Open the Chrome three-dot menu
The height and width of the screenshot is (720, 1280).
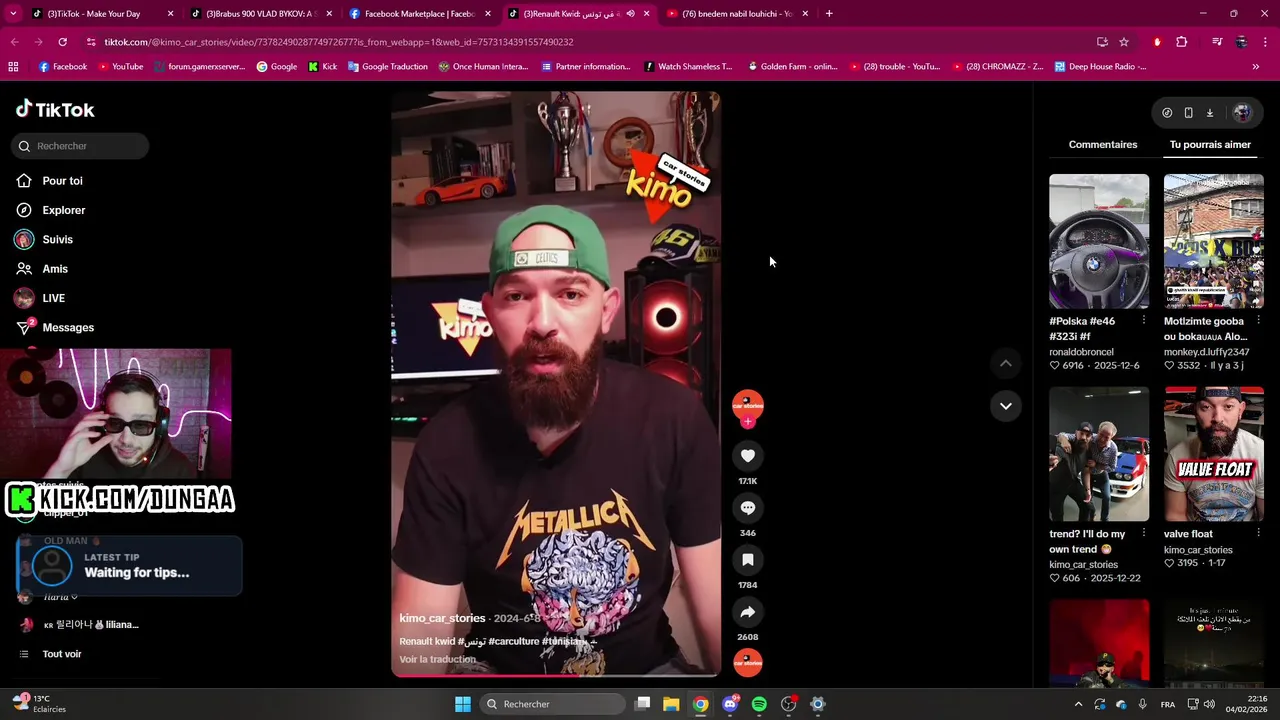pyautogui.click(x=1265, y=42)
